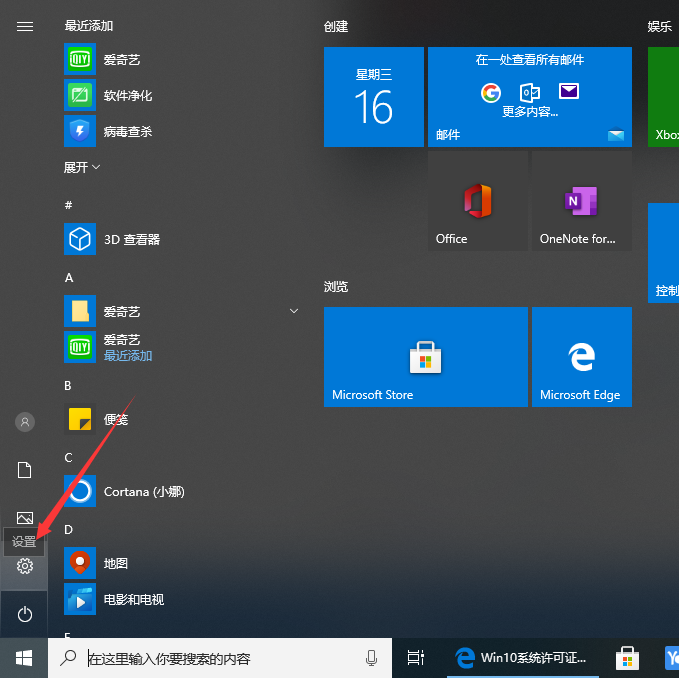Viewport: 679px width, 678px height.
Task: Open the user account icon
Action: click(25, 422)
